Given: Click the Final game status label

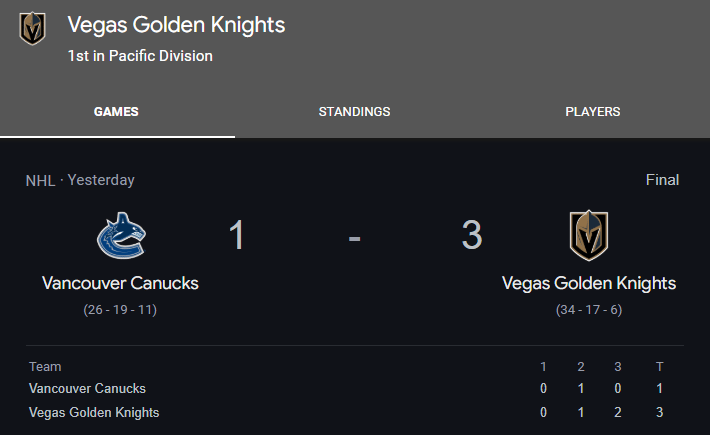Looking at the screenshot, I should click(662, 180).
